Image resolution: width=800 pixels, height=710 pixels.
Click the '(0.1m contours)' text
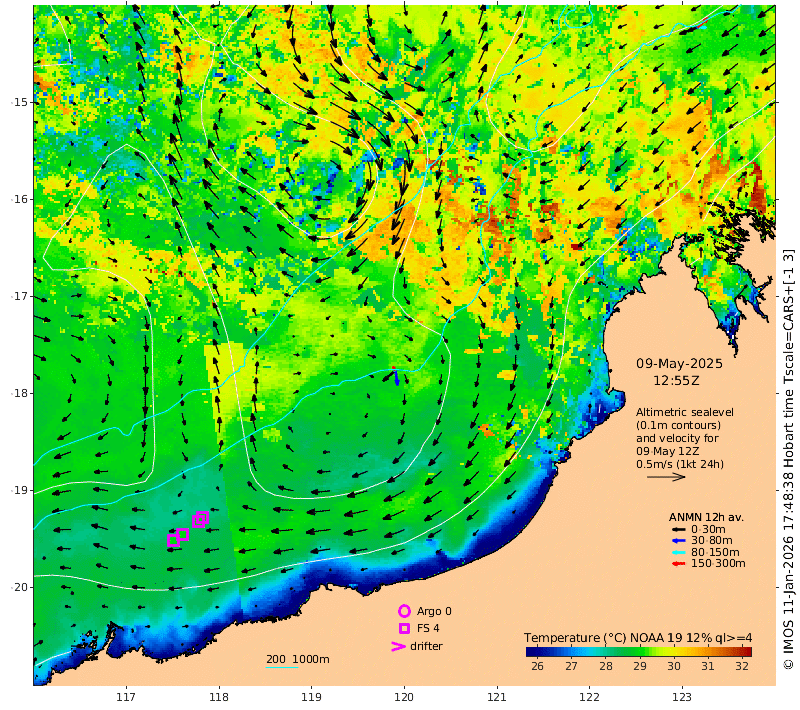click(679, 425)
